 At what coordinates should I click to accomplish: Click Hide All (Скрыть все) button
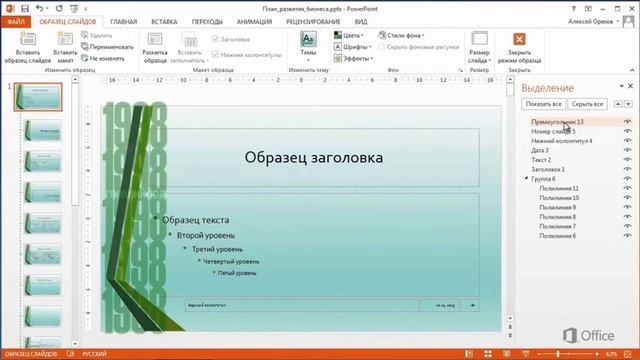click(x=587, y=104)
